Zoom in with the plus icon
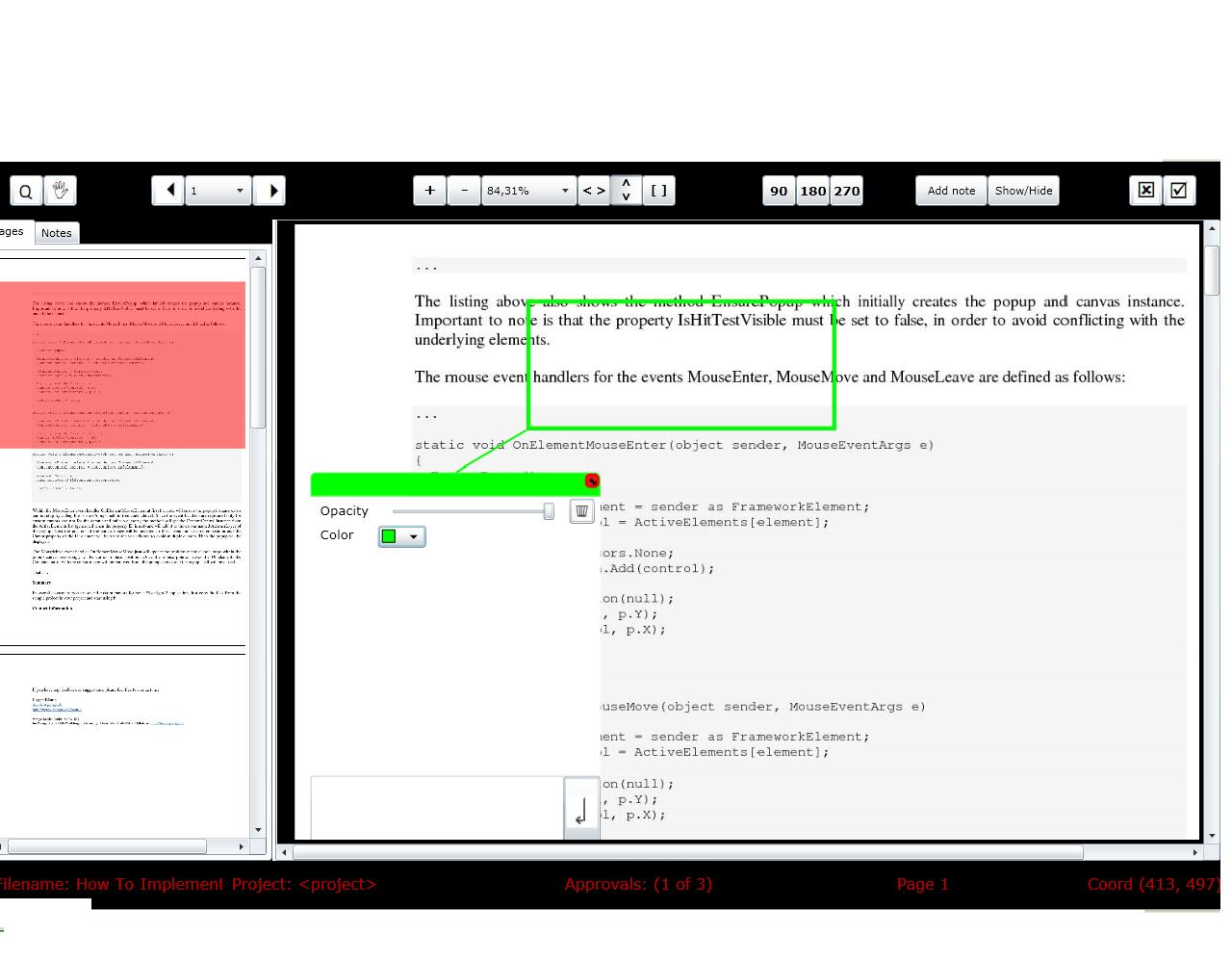Image resolution: width=1232 pixels, height=961 pixels. tap(429, 191)
